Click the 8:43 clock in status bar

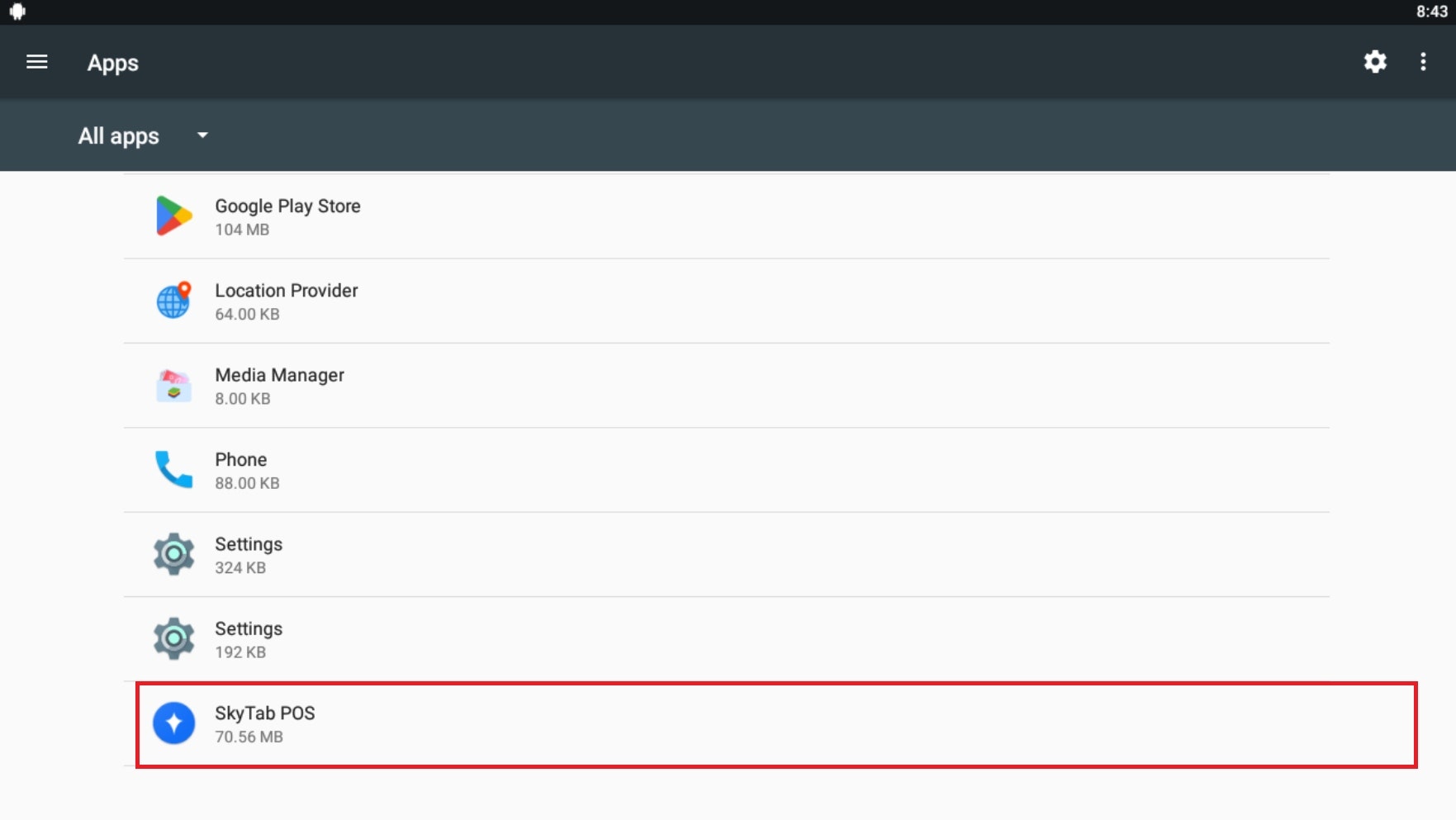pyautogui.click(x=1431, y=12)
